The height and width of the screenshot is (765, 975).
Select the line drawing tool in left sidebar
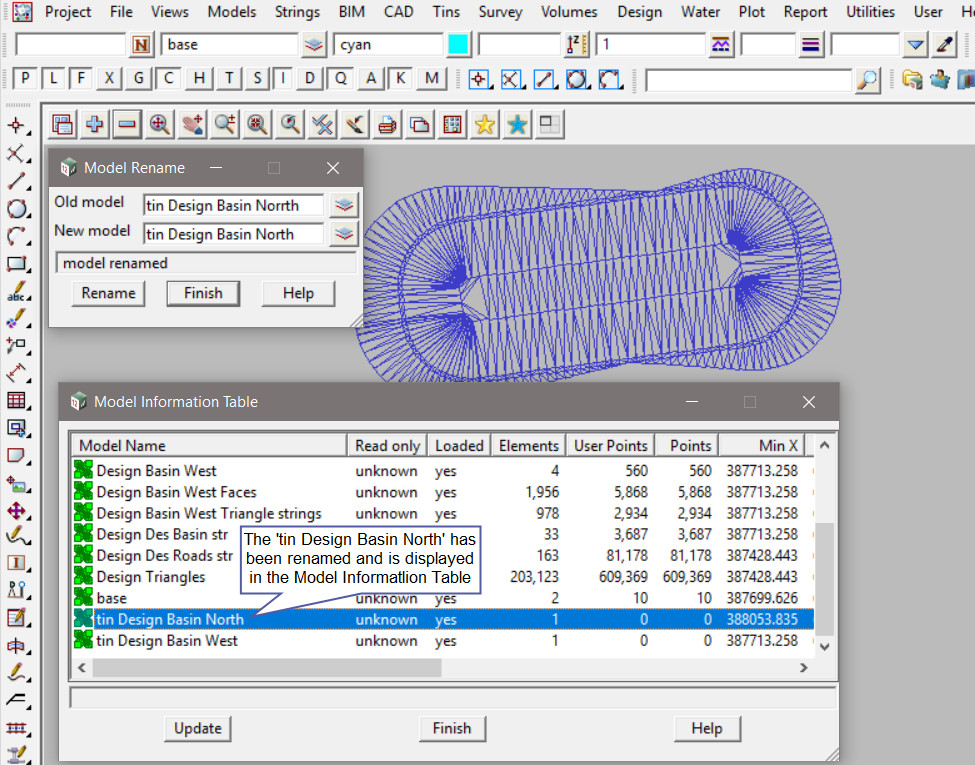tap(16, 182)
